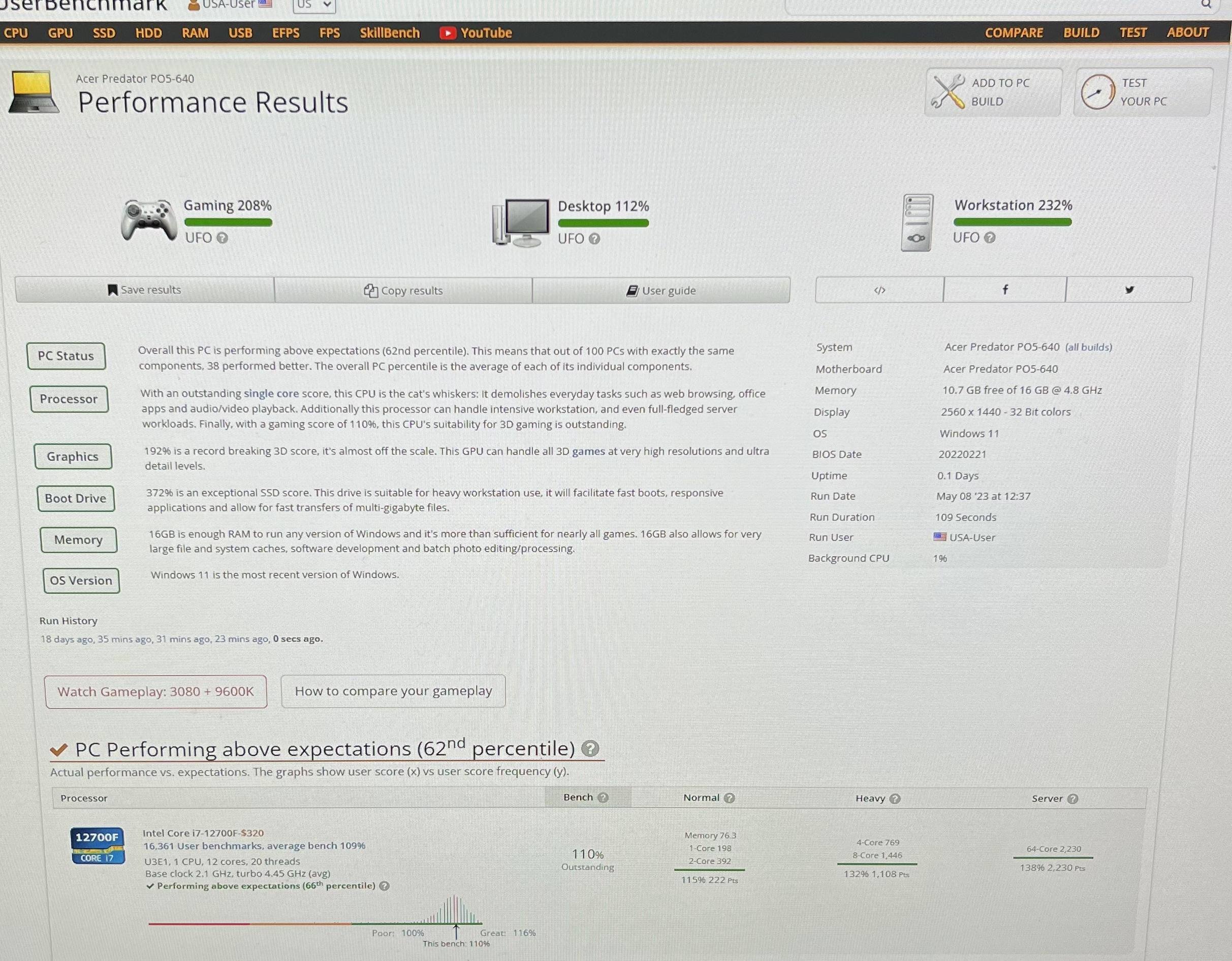
Task: Open the US country dropdown
Action: point(314,5)
